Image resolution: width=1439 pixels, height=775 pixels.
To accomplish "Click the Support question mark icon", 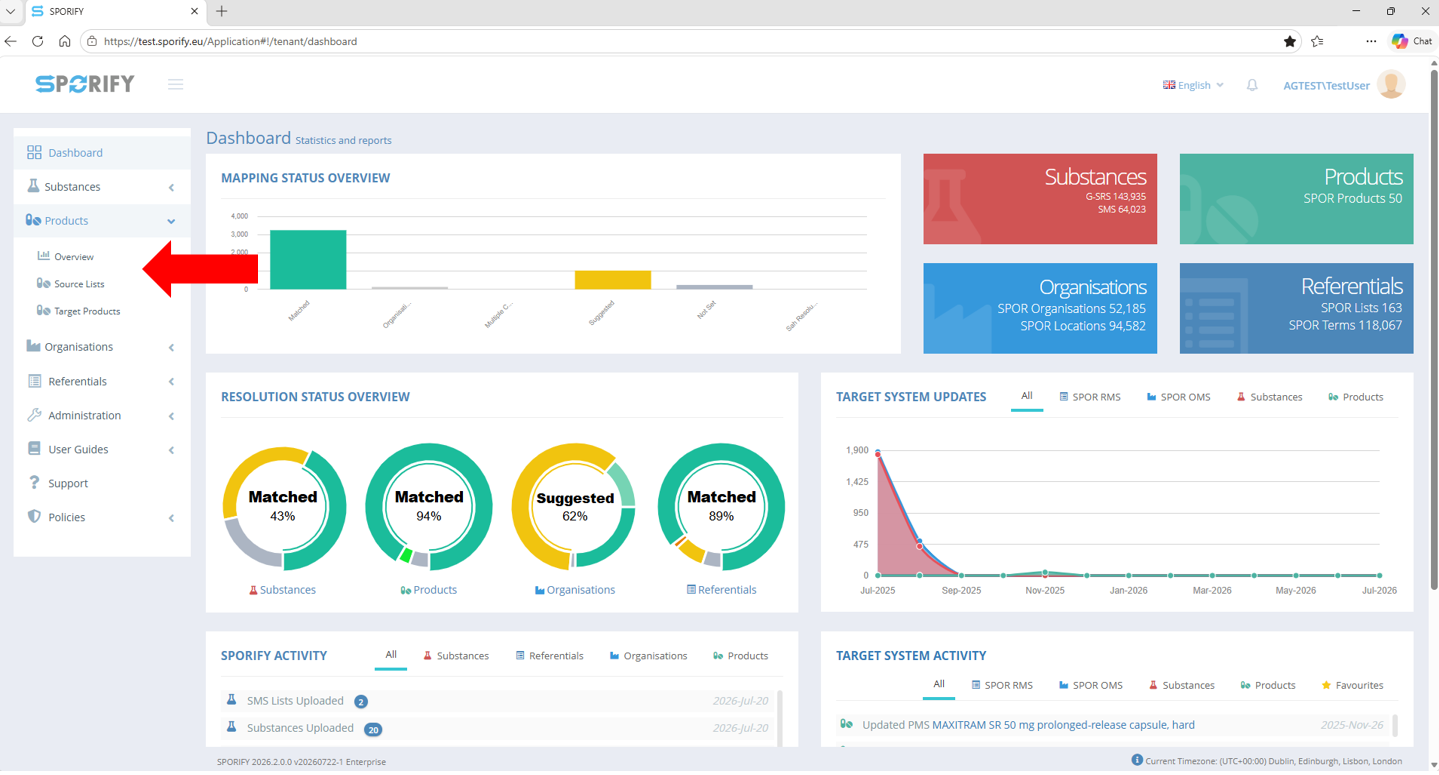I will coord(34,483).
